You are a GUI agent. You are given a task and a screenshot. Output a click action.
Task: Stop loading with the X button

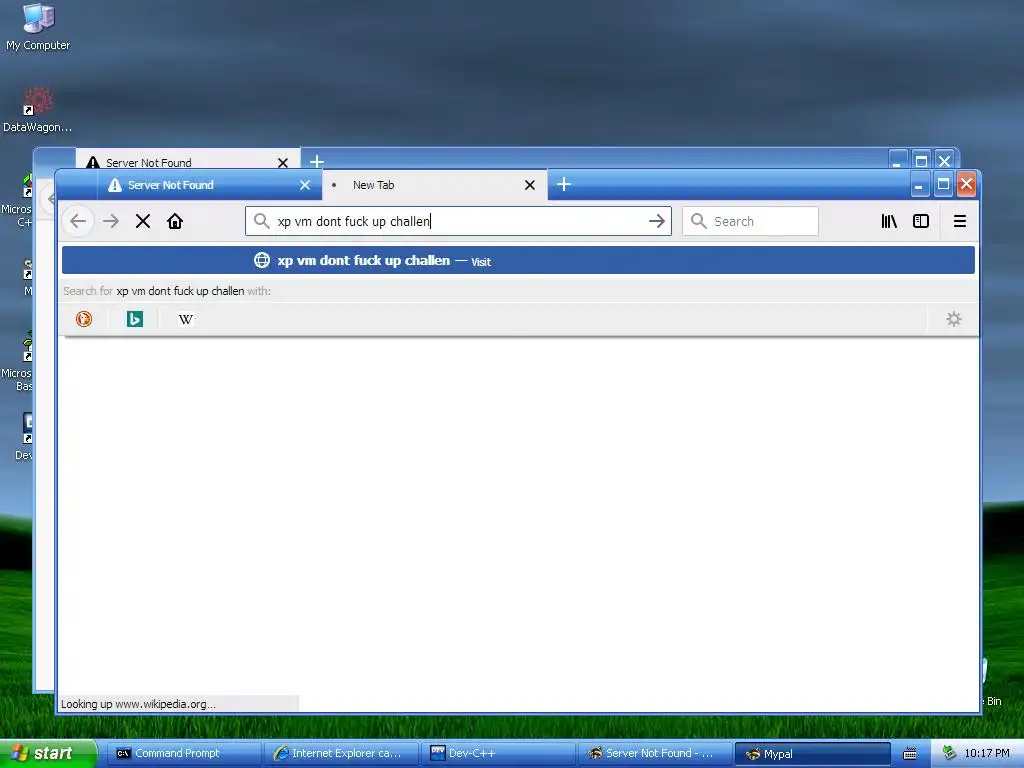[143, 221]
